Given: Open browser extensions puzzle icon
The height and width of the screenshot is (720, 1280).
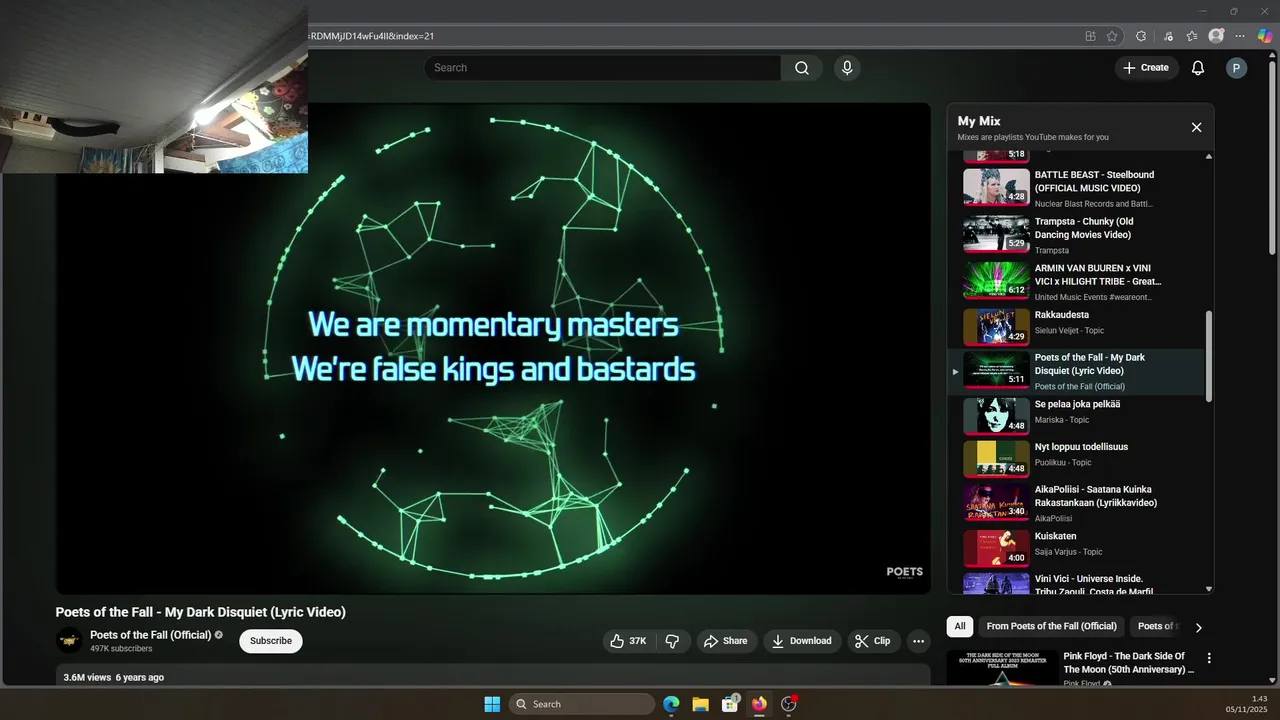Looking at the screenshot, I should click(1141, 36).
